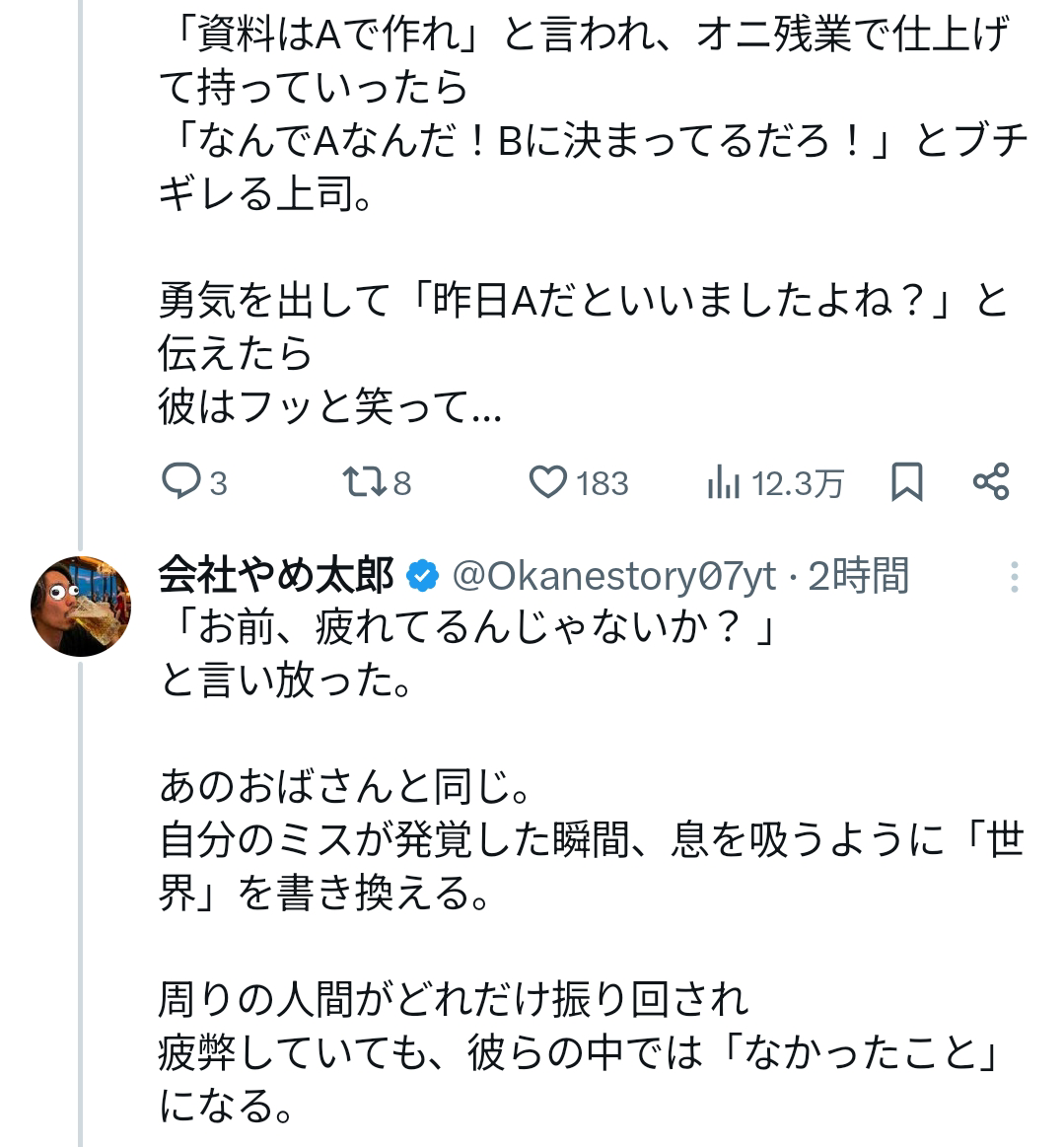Tap the blue verified badge
The width and height of the screenshot is (1064, 1147).
click(x=423, y=576)
